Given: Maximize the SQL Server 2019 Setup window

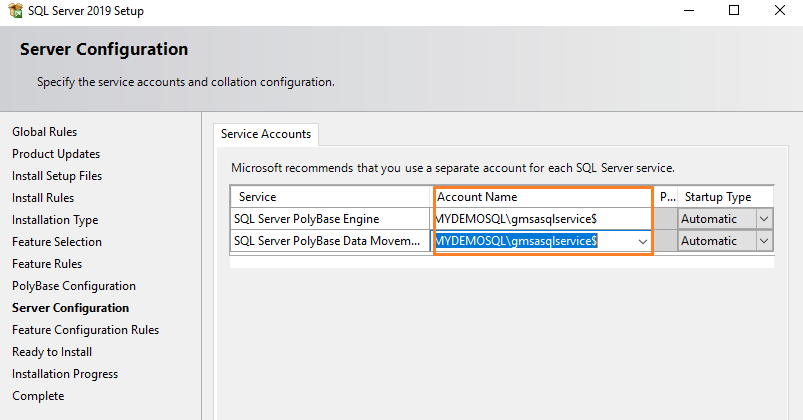Looking at the screenshot, I should pos(734,11).
